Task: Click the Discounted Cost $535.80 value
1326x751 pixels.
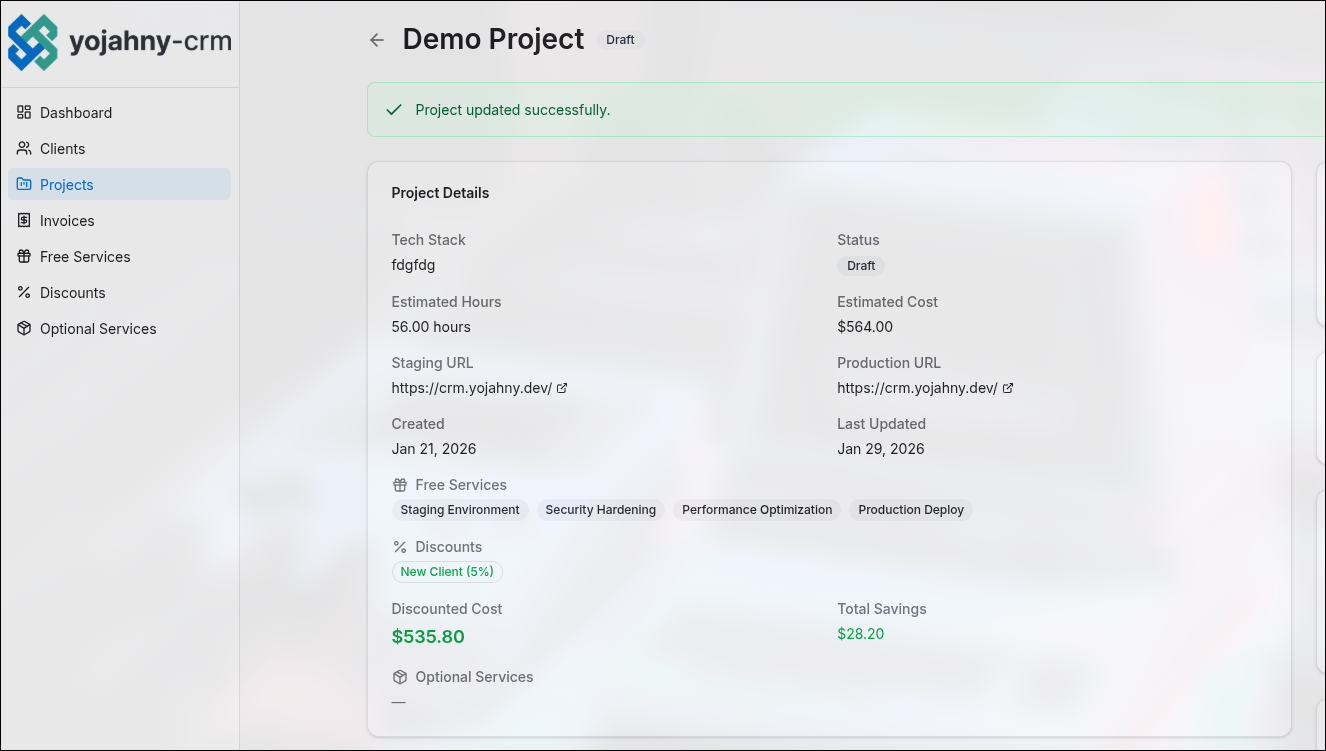Action: click(428, 637)
